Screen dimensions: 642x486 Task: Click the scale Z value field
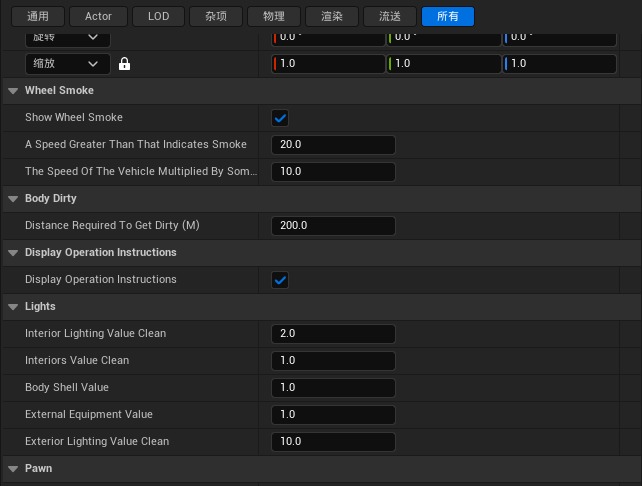pyautogui.click(x=560, y=64)
